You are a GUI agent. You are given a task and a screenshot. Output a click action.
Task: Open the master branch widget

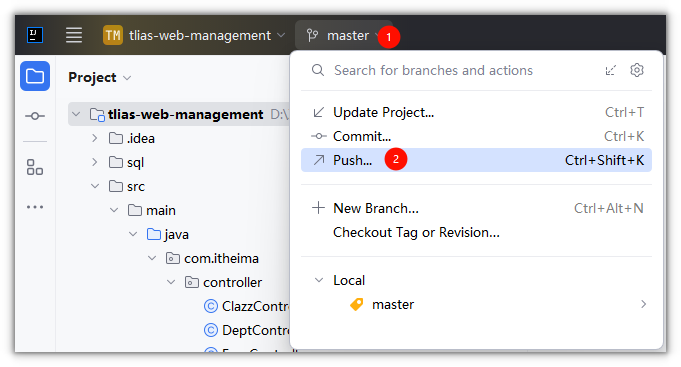click(343, 35)
